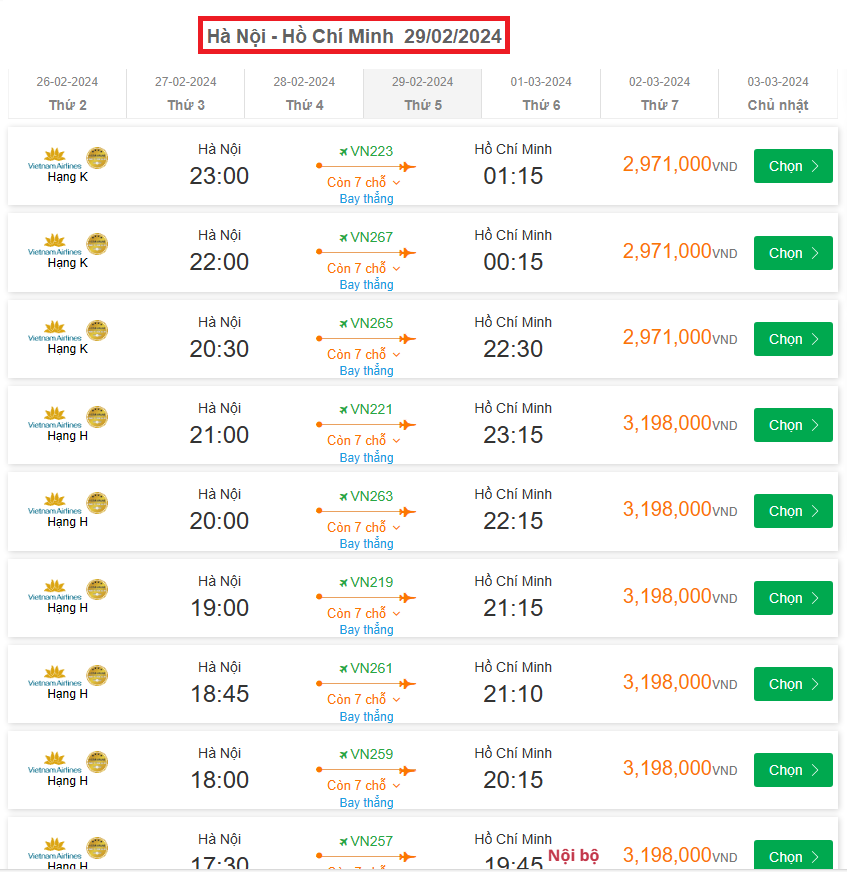Image resolution: width=847 pixels, height=872 pixels.
Task: Click the plane icon next to VN263
Action: click(x=343, y=497)
